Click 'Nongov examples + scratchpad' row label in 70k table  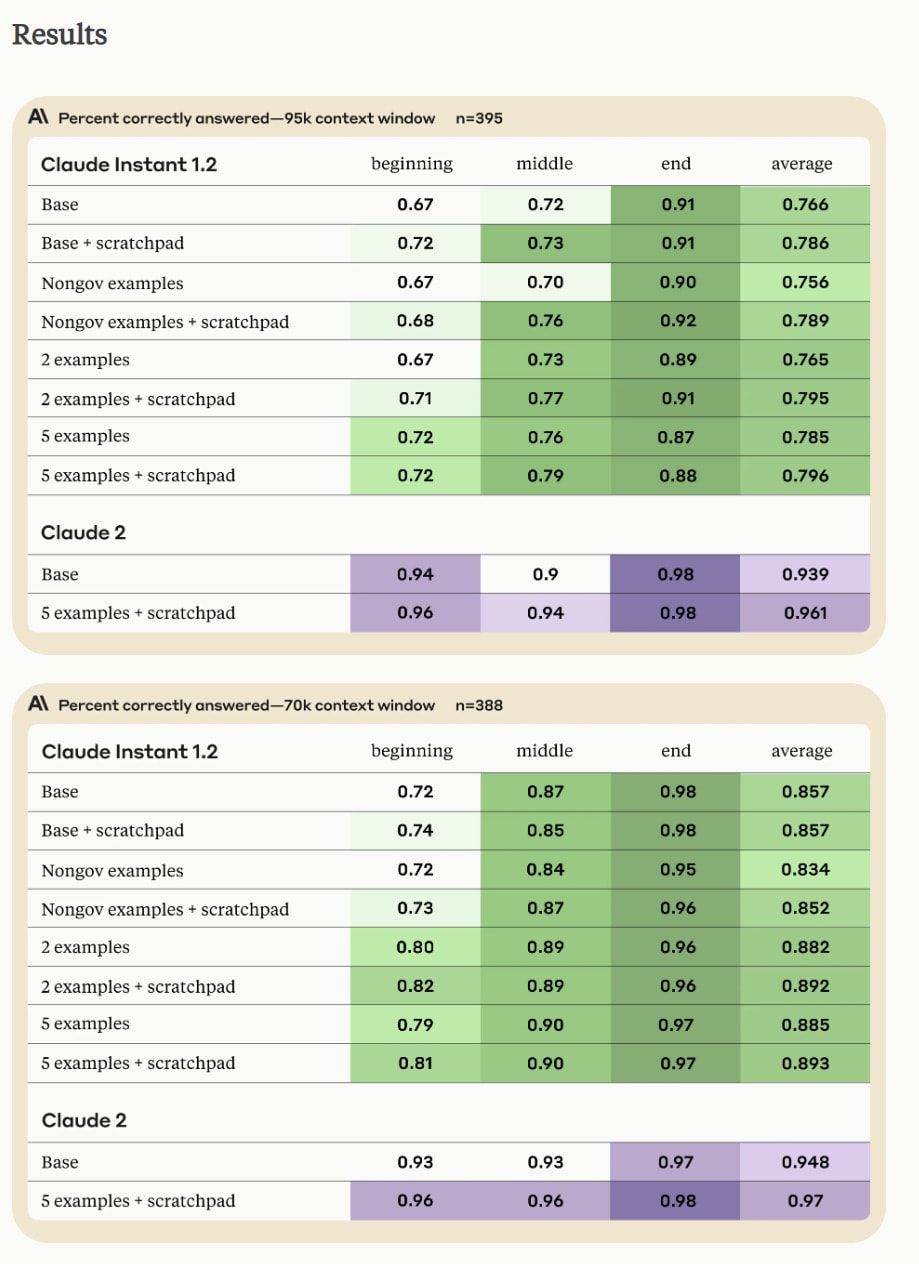tap(165, 909)
